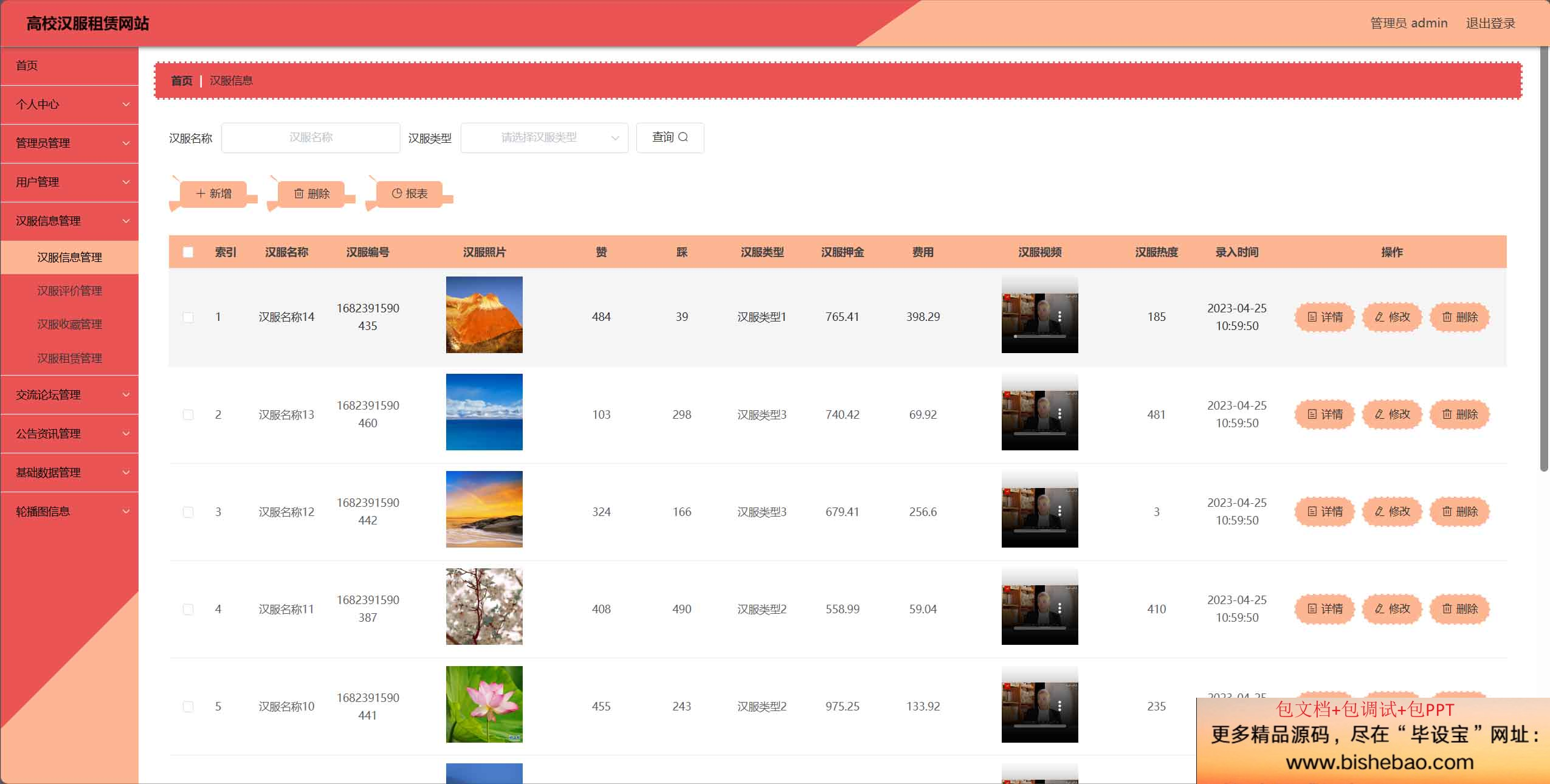Viewport: 1550px width, 784px height.
Task: Click the 删除 batch delete toolbar button
Action: tap(311, 194)
